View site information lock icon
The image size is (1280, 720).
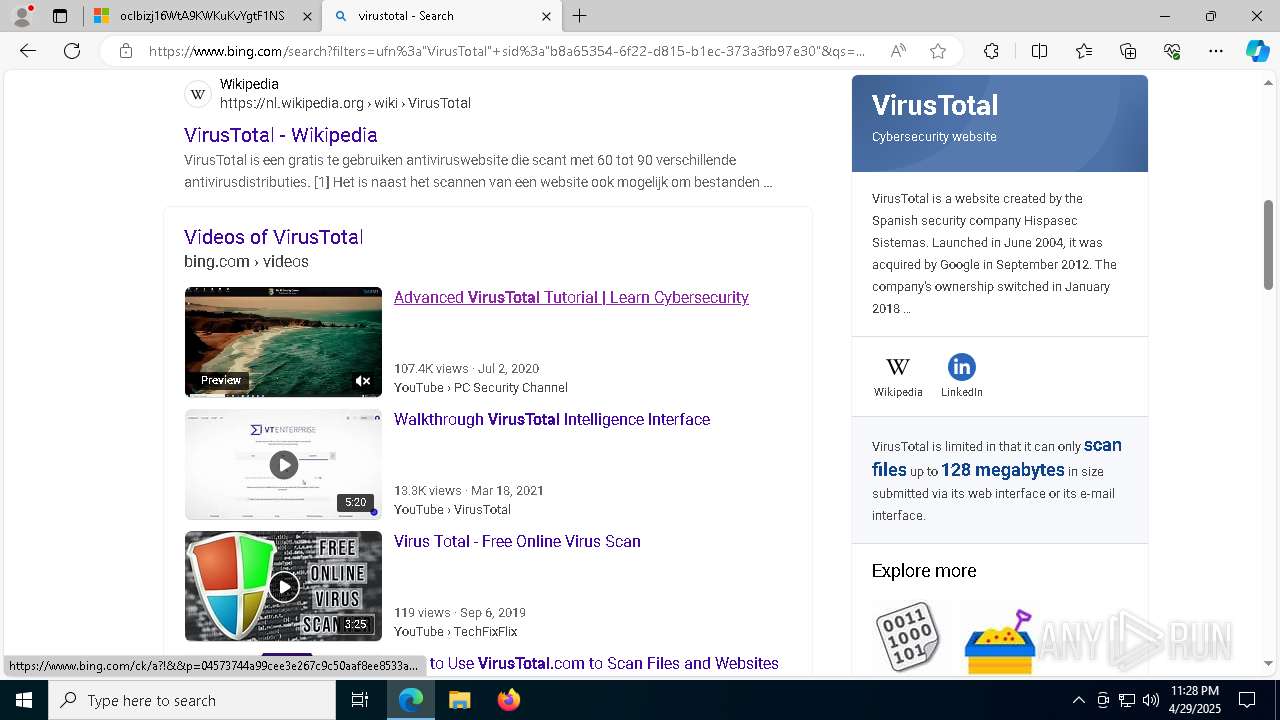pos(126,51)
